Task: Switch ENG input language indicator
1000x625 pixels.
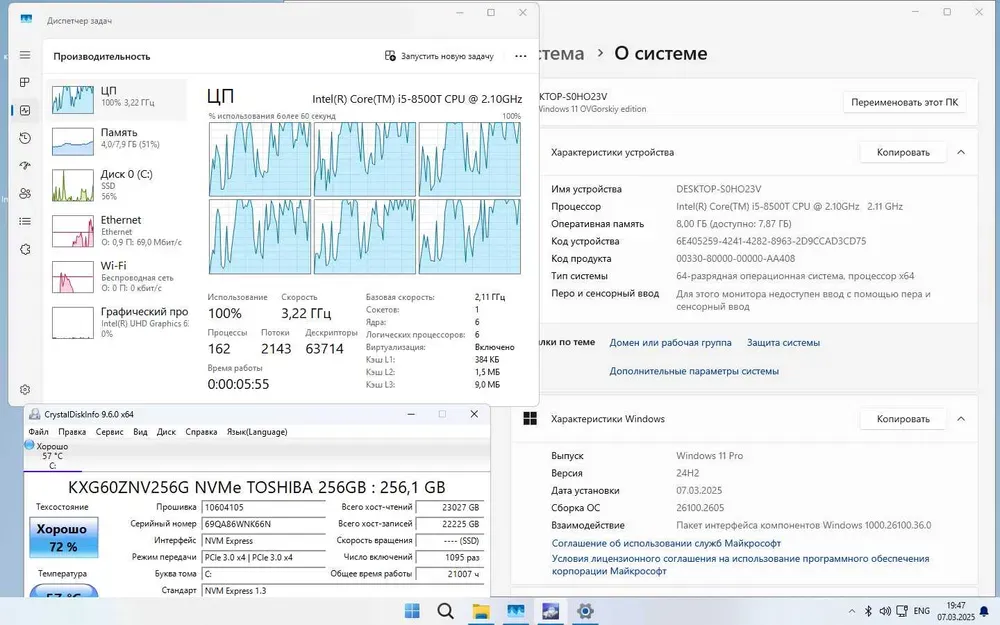Action: 922,611
